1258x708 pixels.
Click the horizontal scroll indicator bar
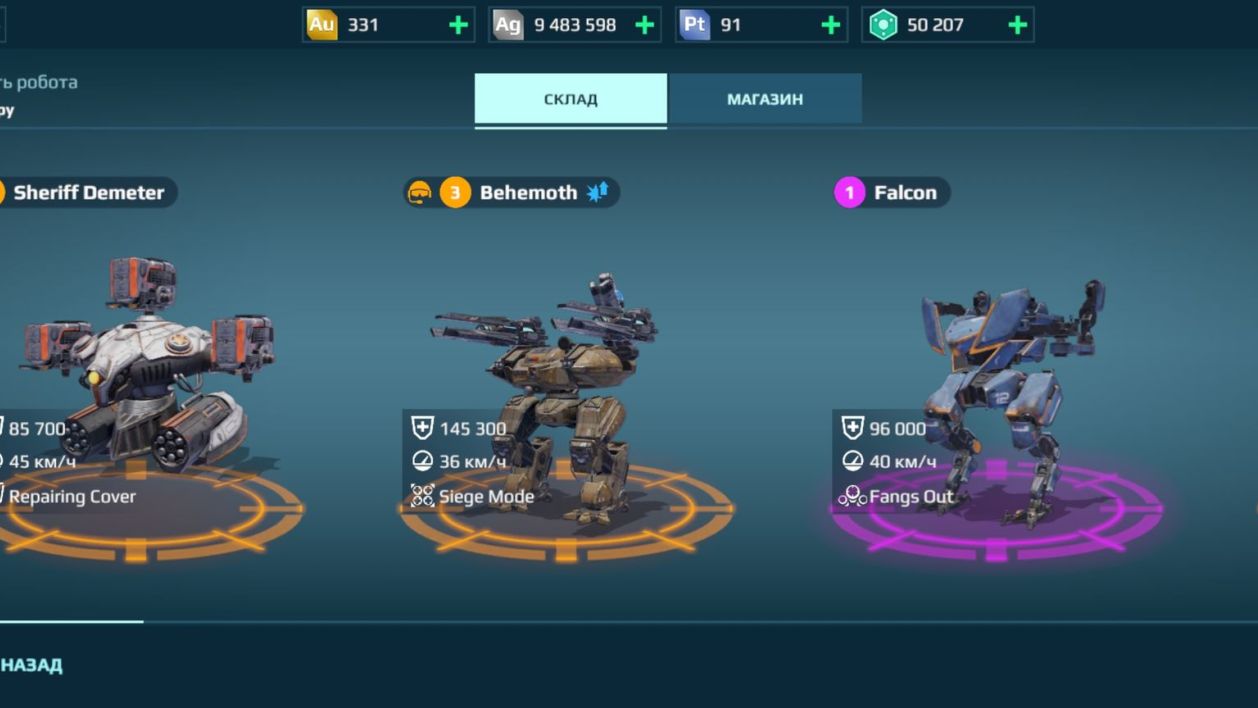pyautogui.click(x=71, y=622)
